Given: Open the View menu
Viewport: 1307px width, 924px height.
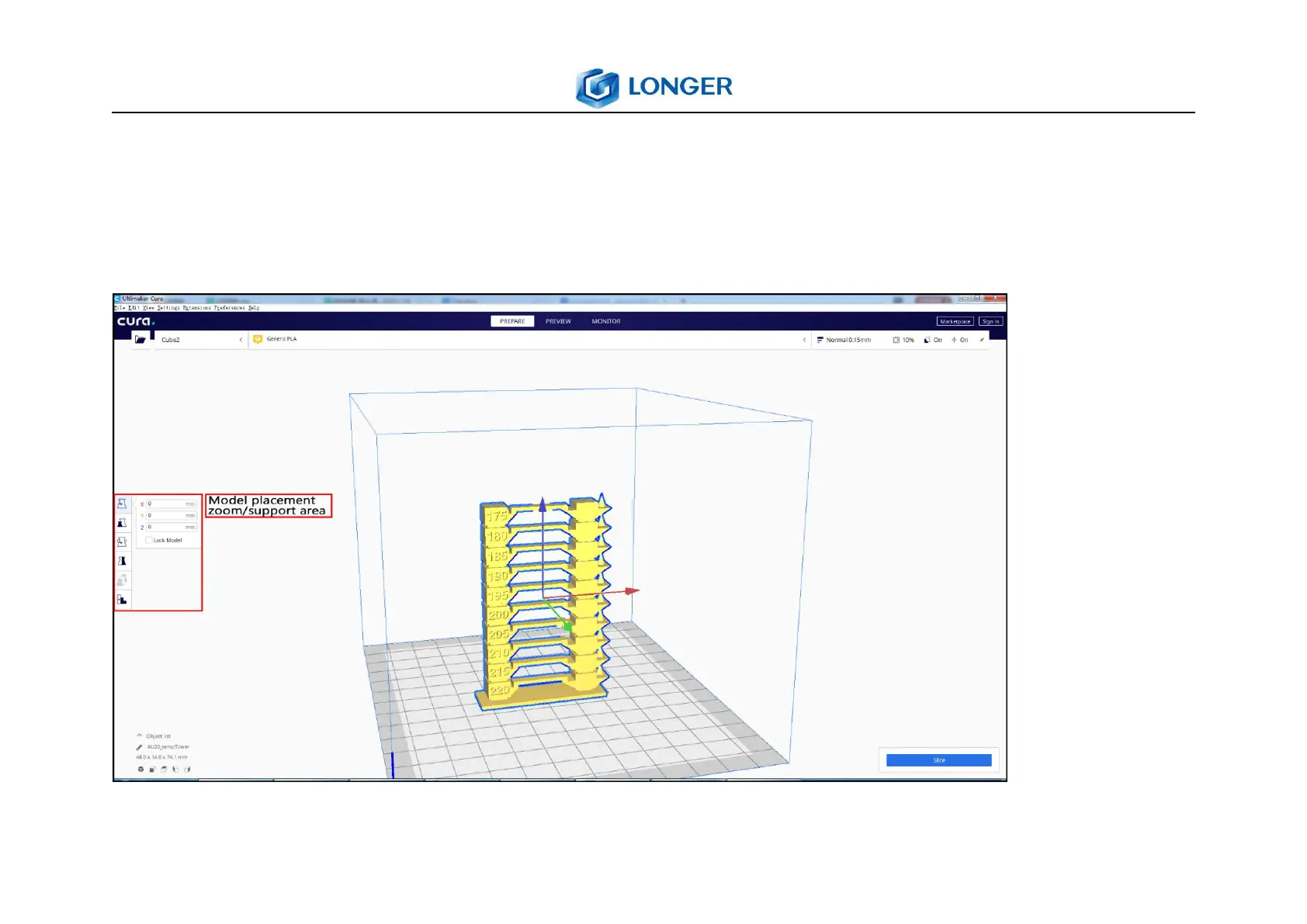Looking at the screenshot, I should 148,308.
